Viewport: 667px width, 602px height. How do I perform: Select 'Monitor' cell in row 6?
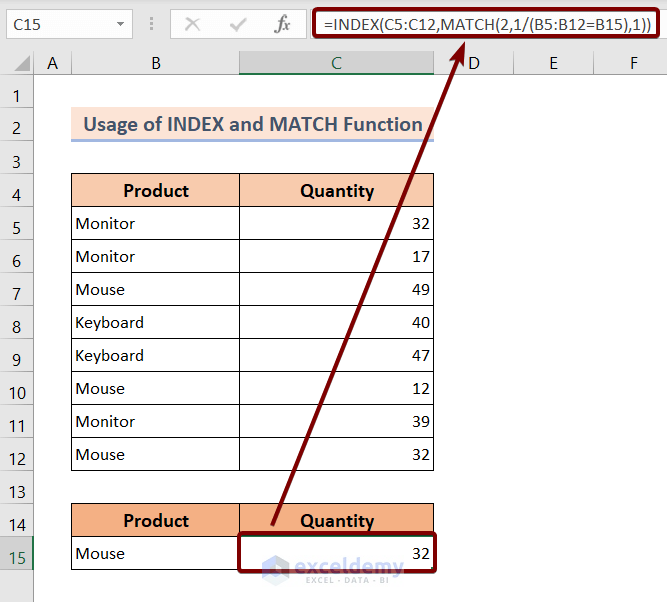[x=156, y=257]
